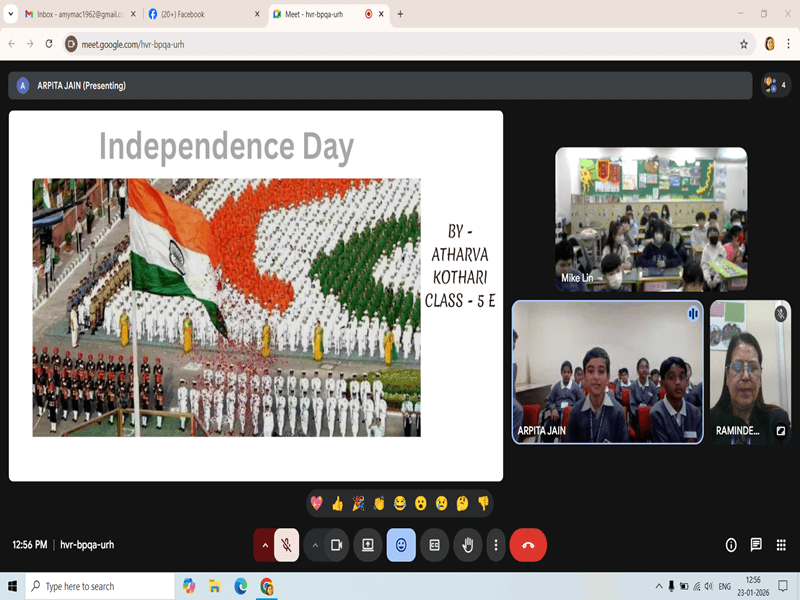Raise hand in the meeting
This screenshot has height=600, width=800.
pyautogui.click(x=467, y=545)
